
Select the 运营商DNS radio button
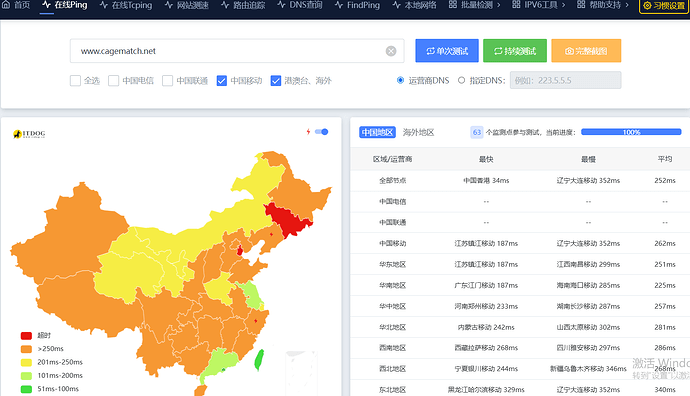tap(400, 80)
